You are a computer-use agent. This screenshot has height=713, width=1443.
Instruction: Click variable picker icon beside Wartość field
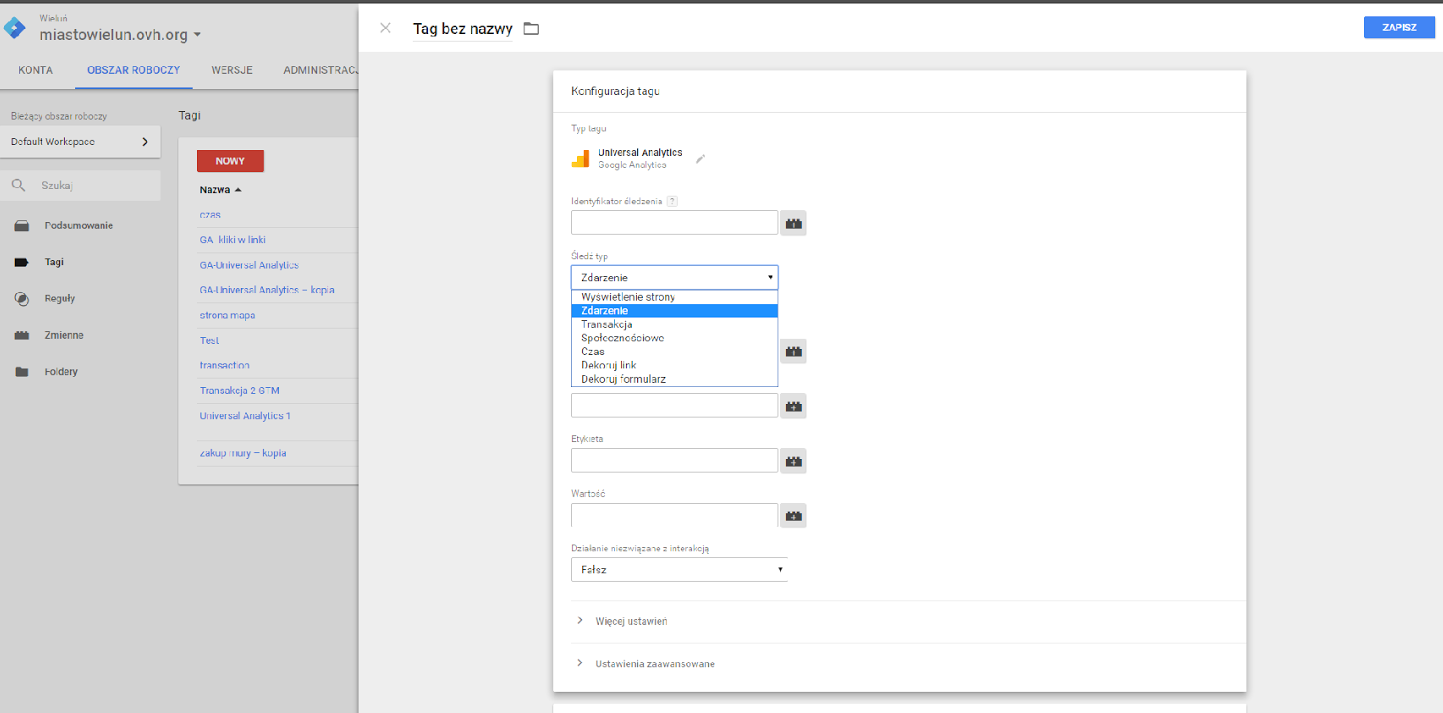pyautogui.click(x=793, y=516)
